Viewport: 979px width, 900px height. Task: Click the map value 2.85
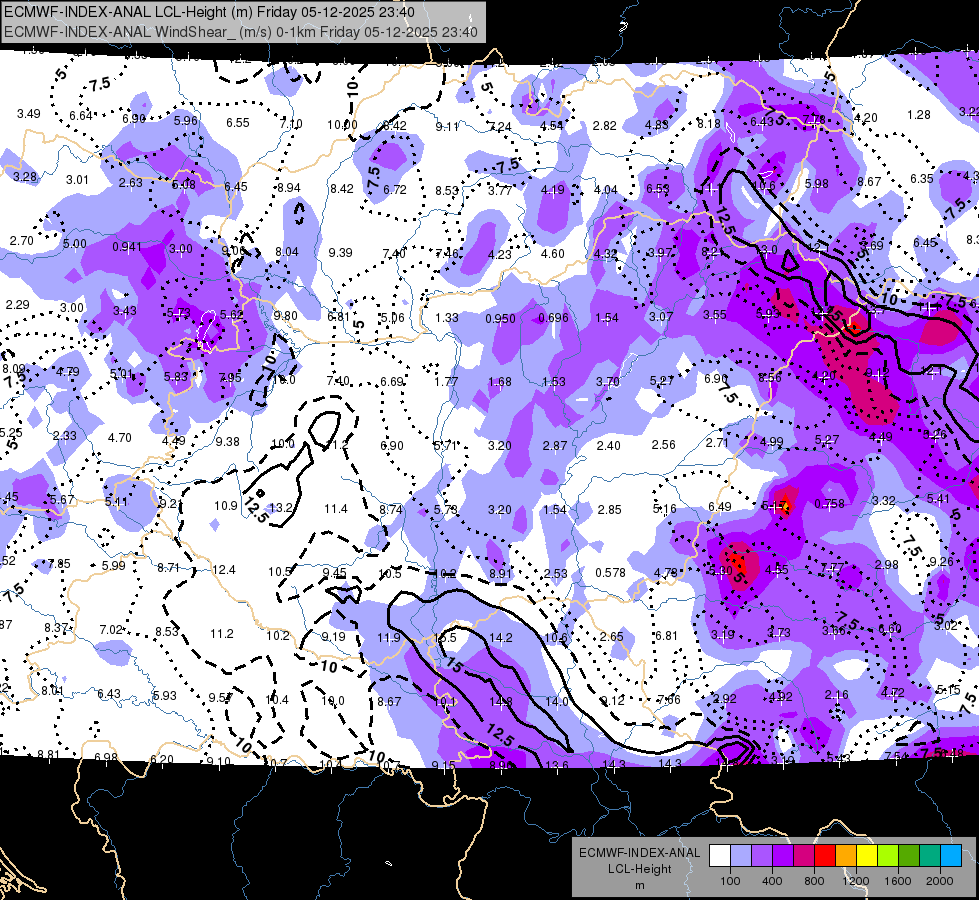click(609, 510)
